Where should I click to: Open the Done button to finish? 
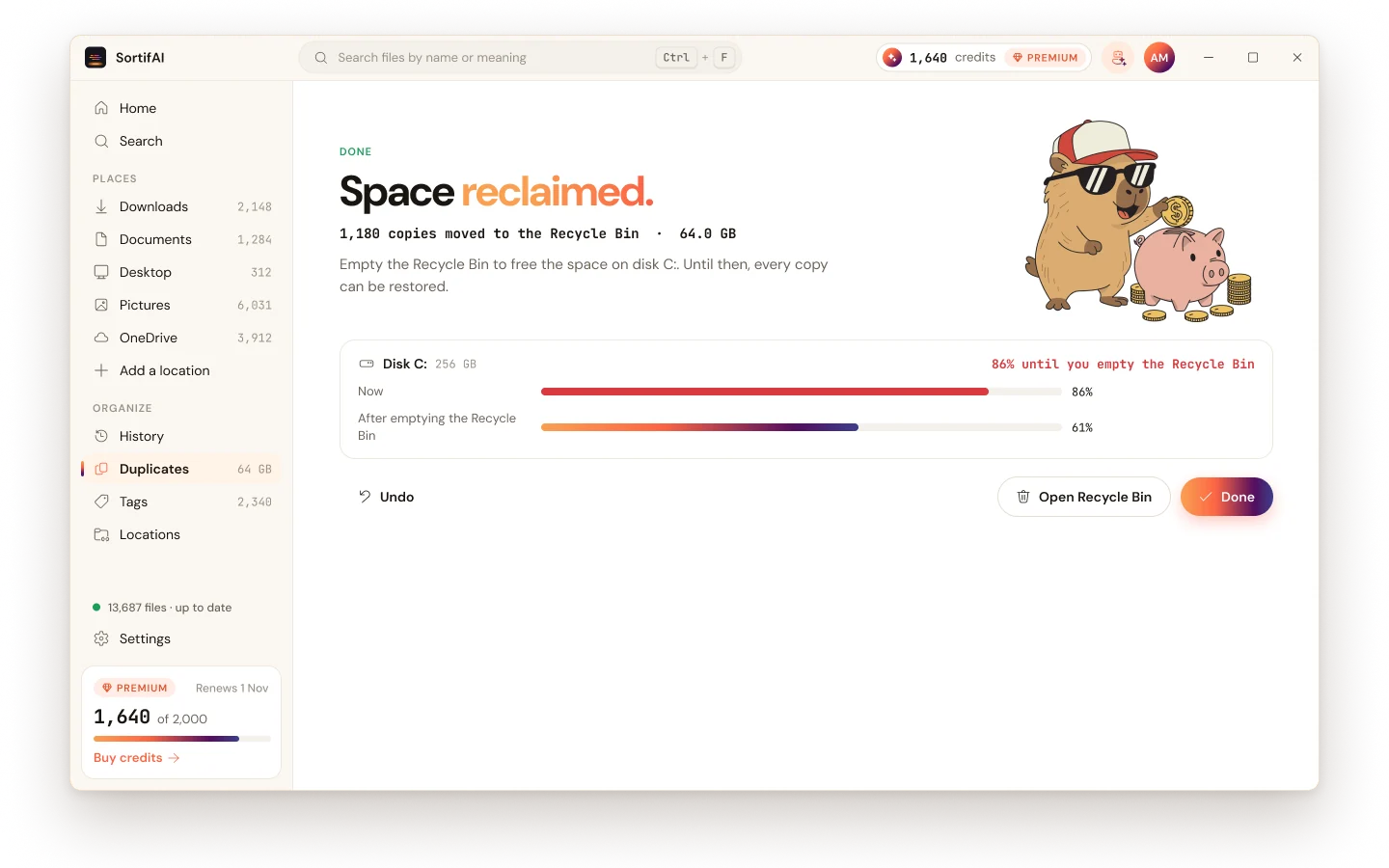pyautogui.click(x=1227, y=497)
